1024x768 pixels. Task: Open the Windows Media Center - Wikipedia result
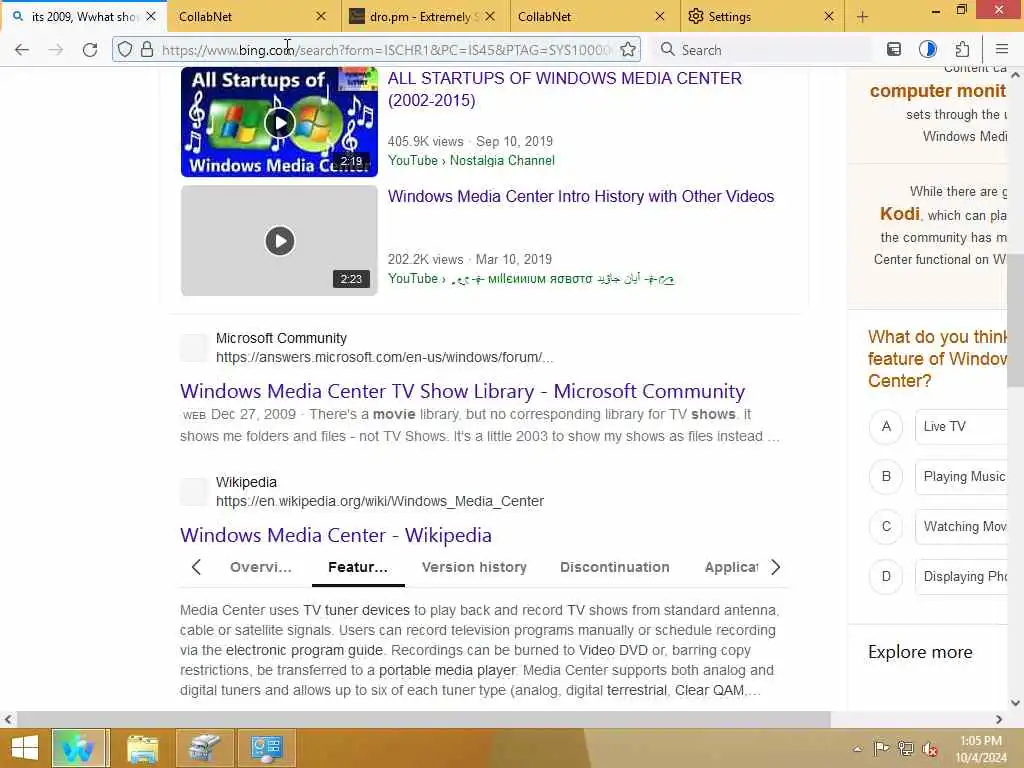click(x=336, y=535)
